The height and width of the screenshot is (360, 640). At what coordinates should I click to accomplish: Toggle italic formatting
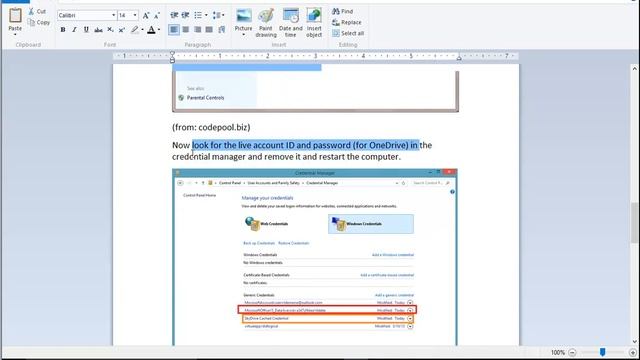[74, 30]
